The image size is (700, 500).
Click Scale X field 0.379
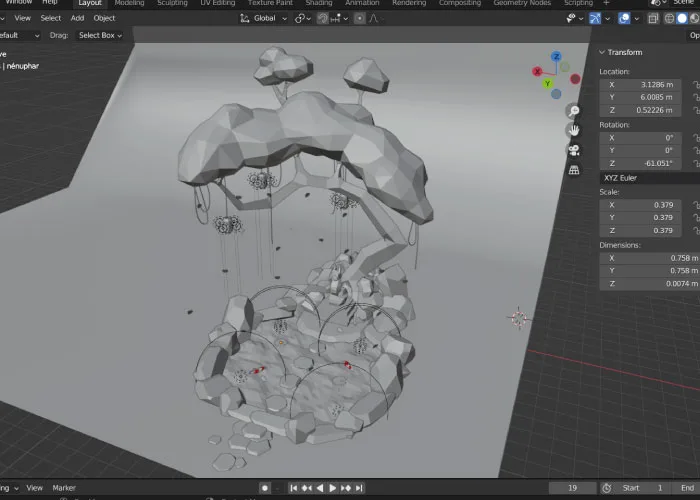click(x=640, y=205)
